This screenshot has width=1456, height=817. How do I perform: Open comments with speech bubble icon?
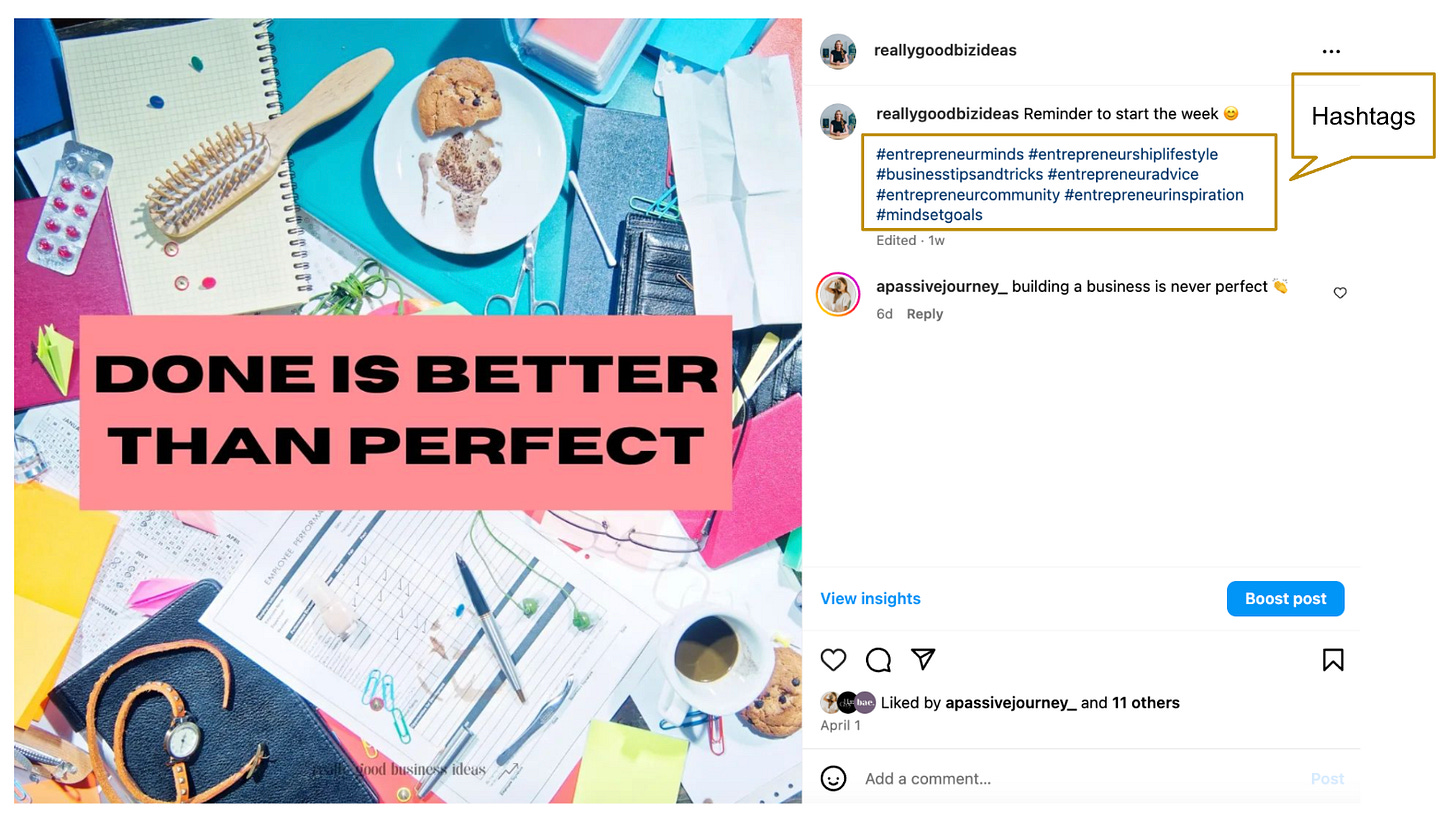click(878, 659)
